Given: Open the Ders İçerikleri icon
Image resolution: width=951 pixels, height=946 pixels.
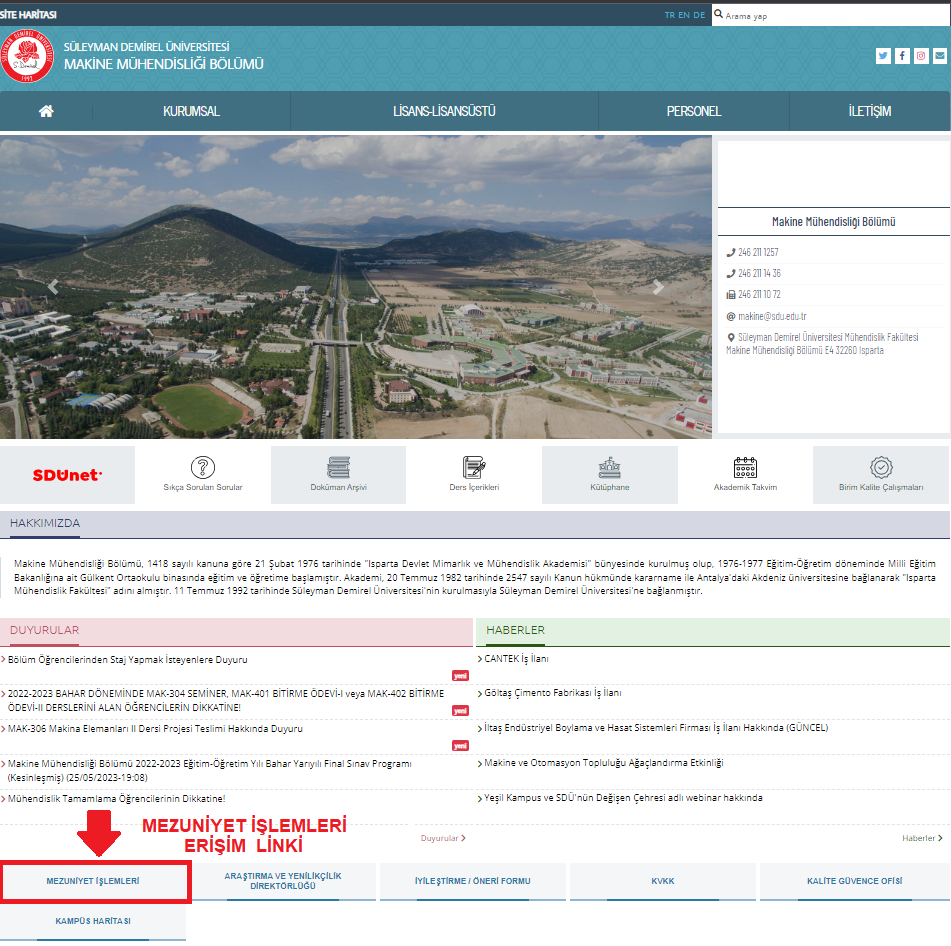Looking at the screenshot, I should pos(474,467).
